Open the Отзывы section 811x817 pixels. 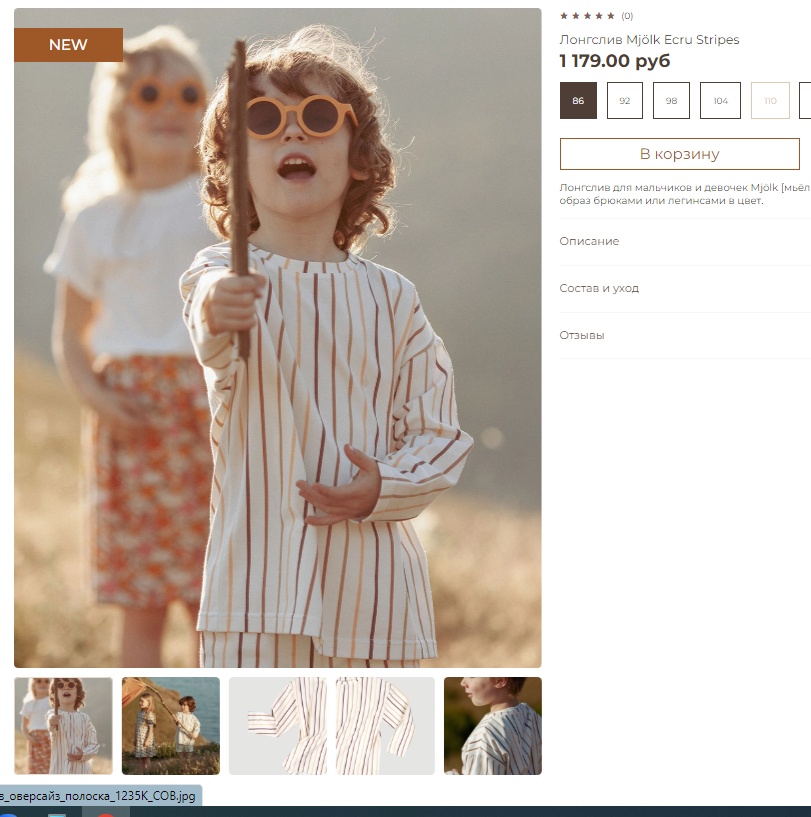(x=582, y=335)
